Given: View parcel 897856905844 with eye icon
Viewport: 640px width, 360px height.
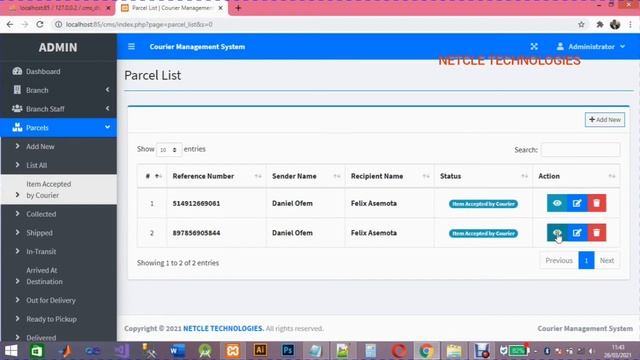Looking at the screenshot, I should (557, 233).
